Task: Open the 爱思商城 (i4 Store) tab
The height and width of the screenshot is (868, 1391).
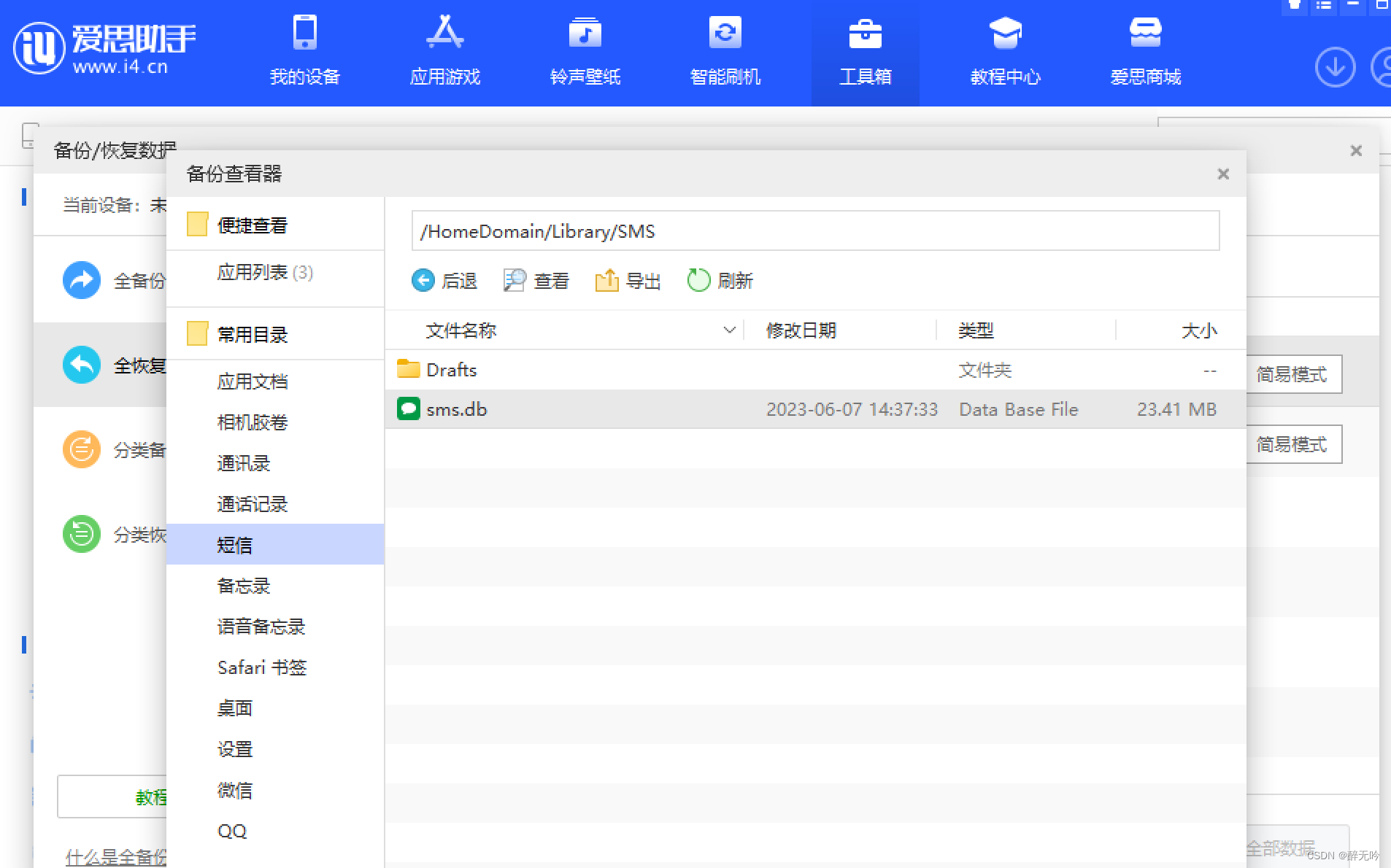Action: (1146, 53)
